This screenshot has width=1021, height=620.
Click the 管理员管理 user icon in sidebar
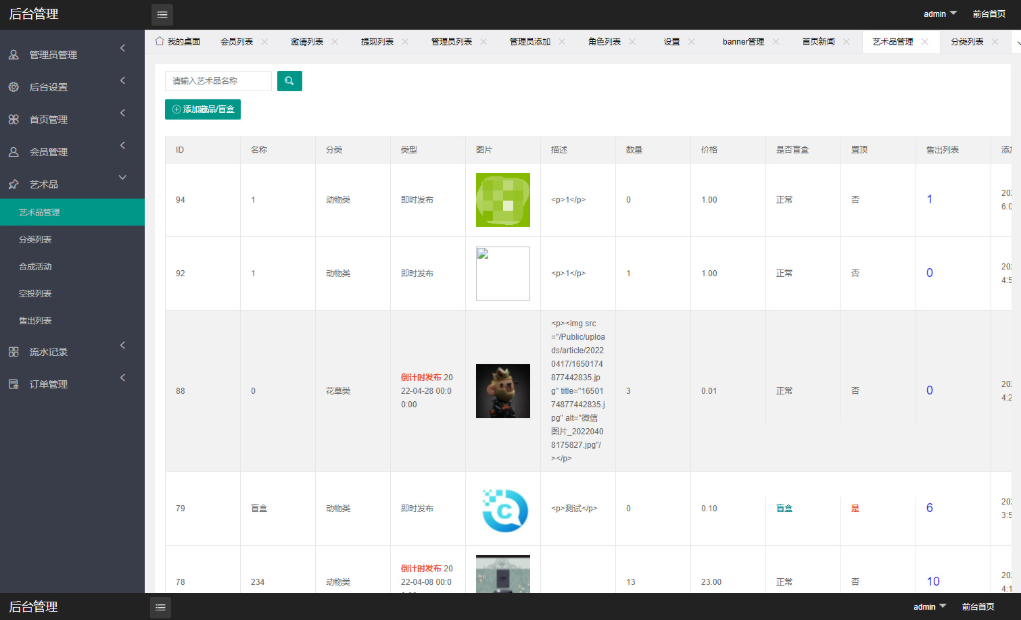[14, 55]
